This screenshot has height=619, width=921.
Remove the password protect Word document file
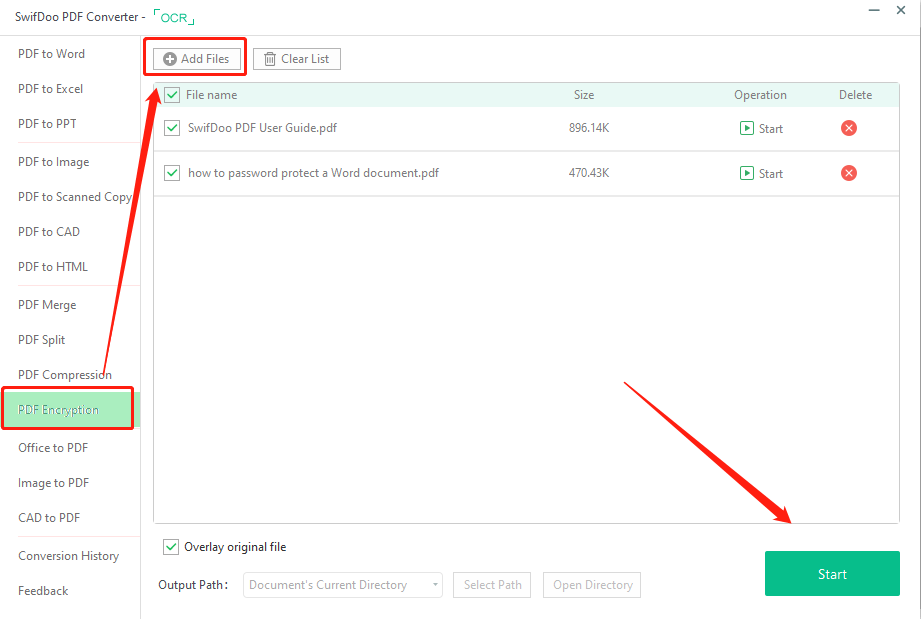click(848, 173)
